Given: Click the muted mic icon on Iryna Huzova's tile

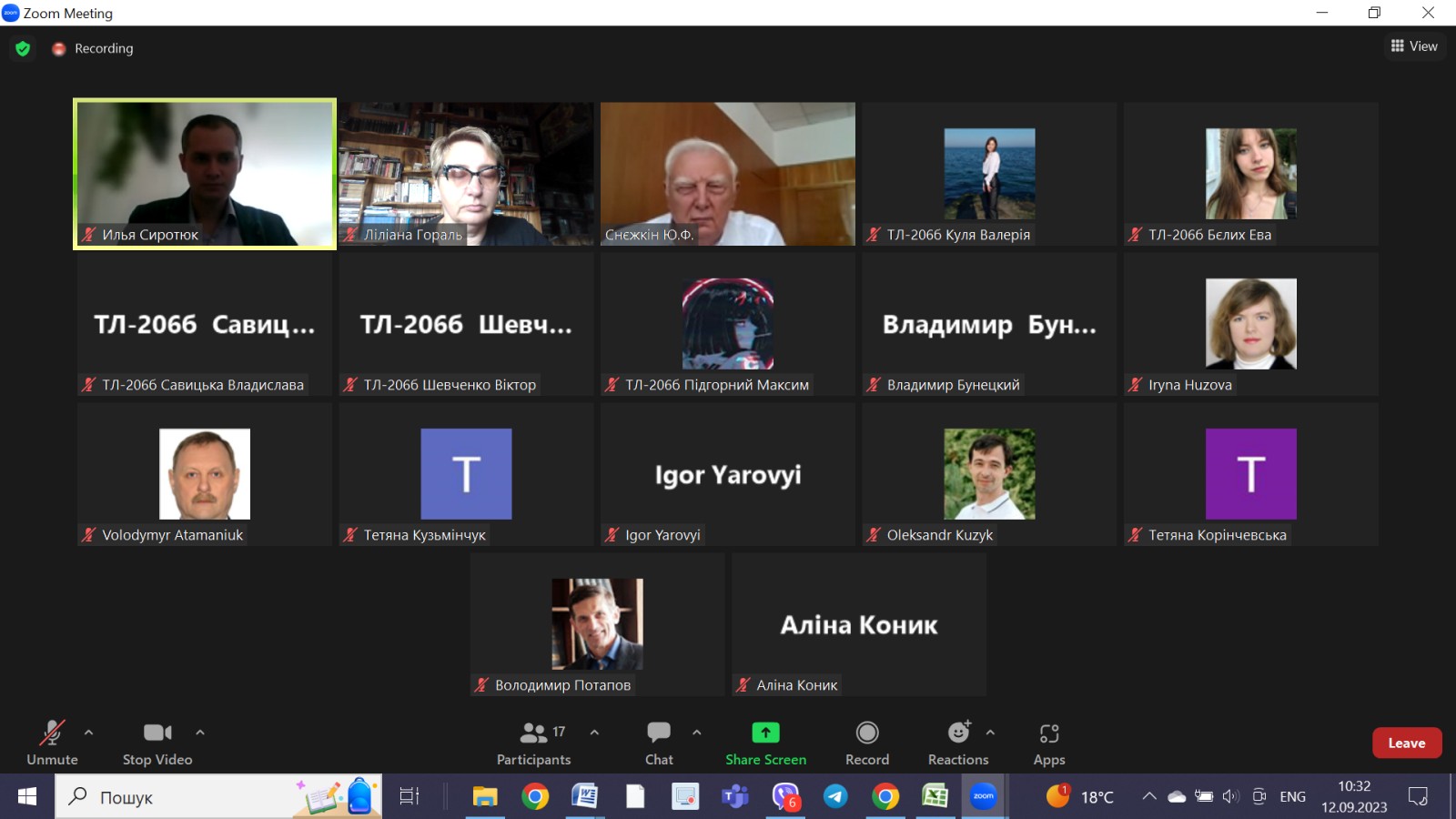Looking at the screenshot, I should coord(1135,384).
